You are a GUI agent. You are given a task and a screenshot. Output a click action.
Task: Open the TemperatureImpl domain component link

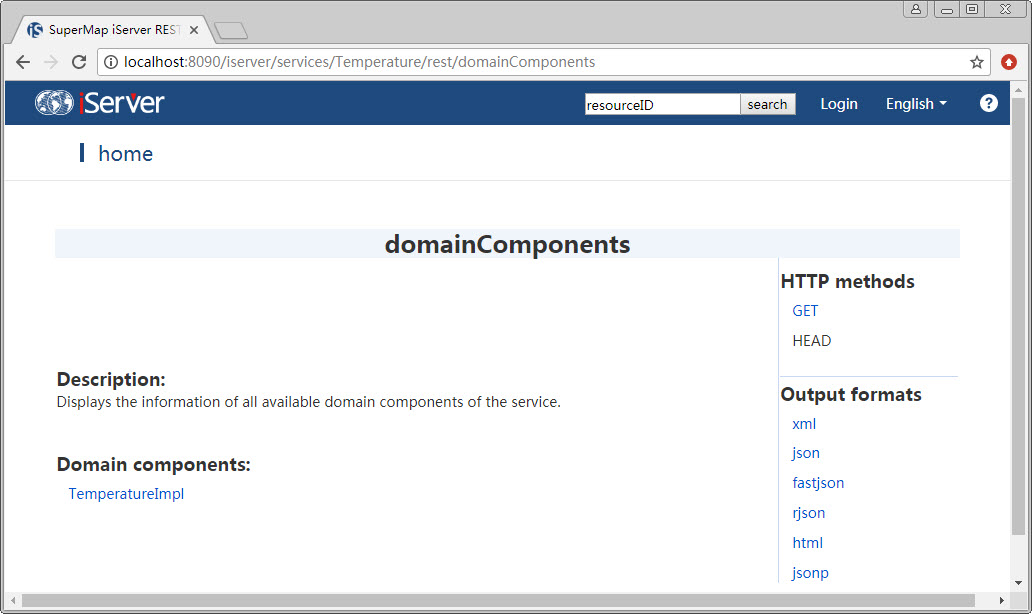(126, 494)
